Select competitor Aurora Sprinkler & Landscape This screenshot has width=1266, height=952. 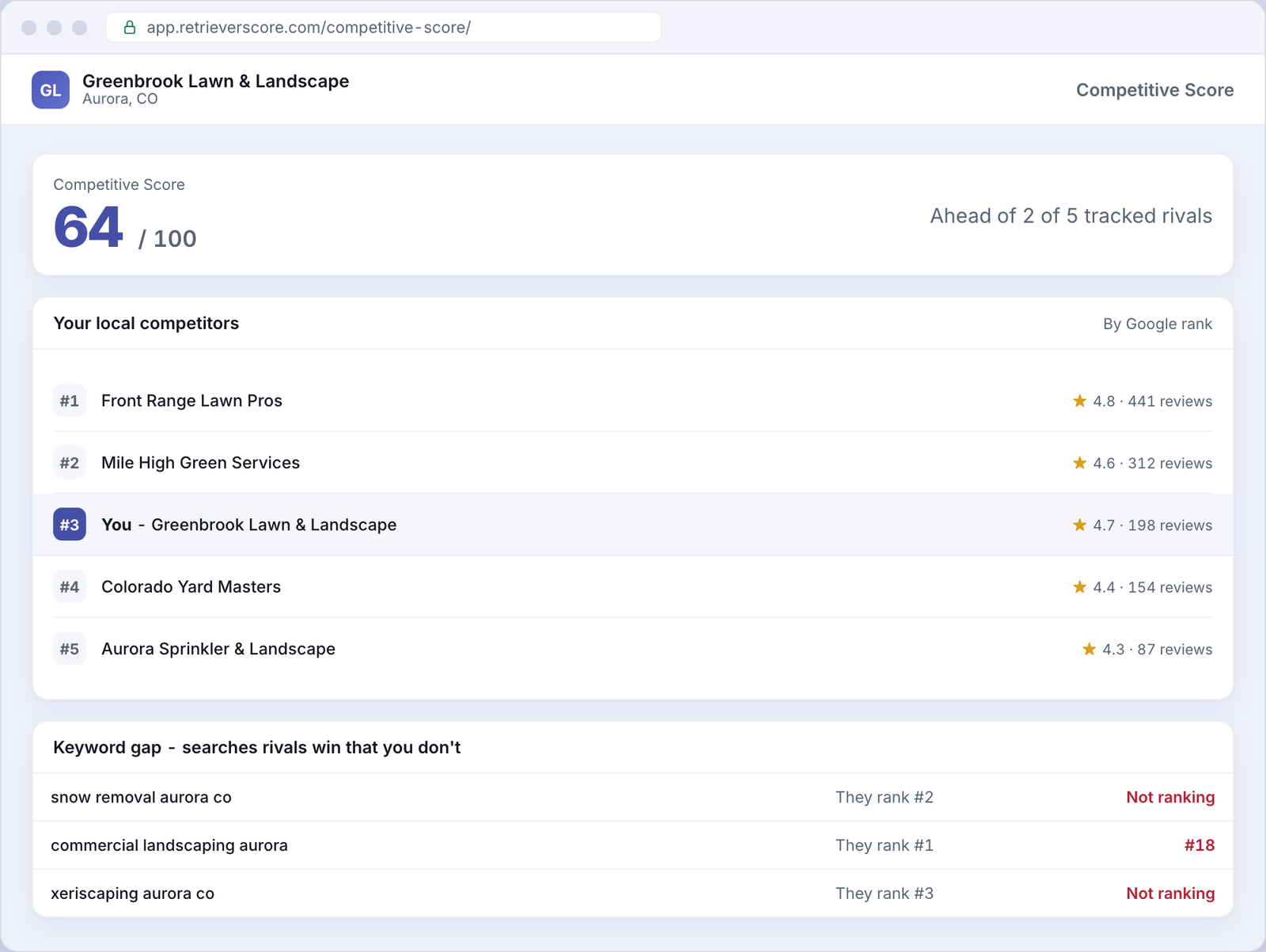[633, 649]
